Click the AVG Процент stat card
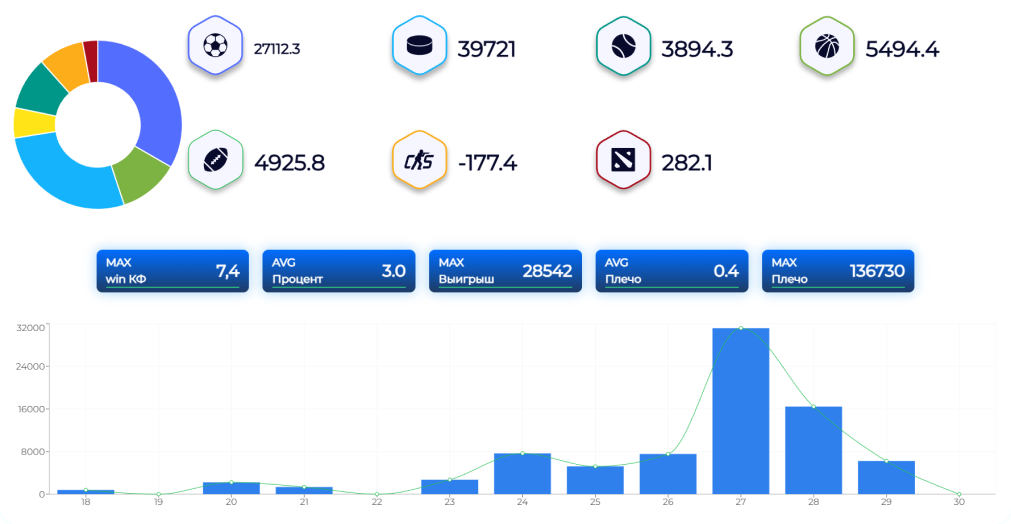 point(338,271)
